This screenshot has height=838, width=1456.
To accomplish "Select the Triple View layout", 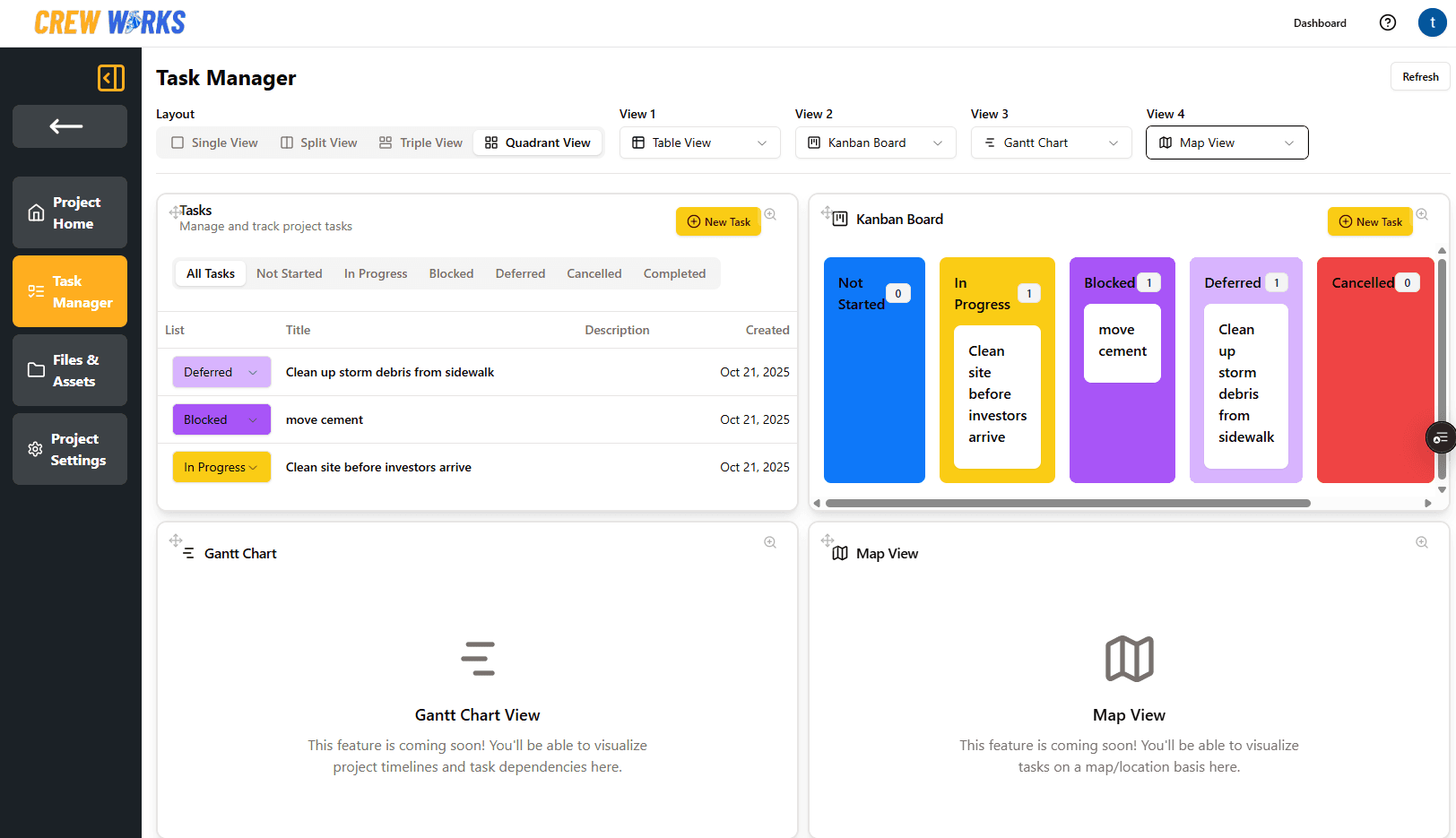I will point(420,143).
